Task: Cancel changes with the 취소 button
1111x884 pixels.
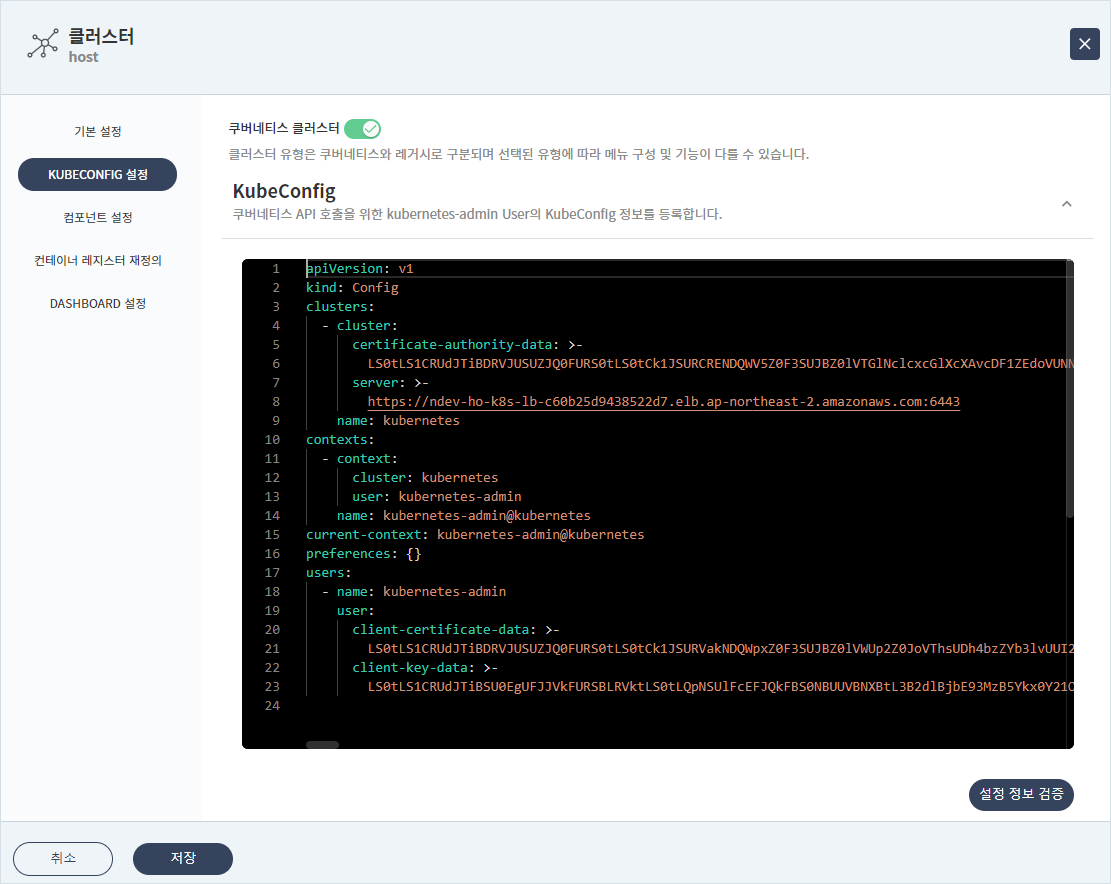Action: coord(63,858)
